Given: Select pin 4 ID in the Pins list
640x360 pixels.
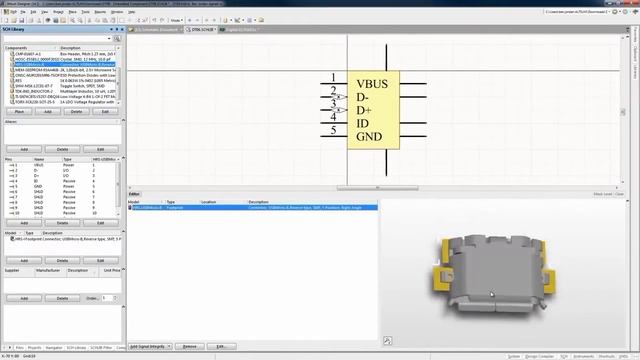Looking at the screenshot, I should [61, 181].
